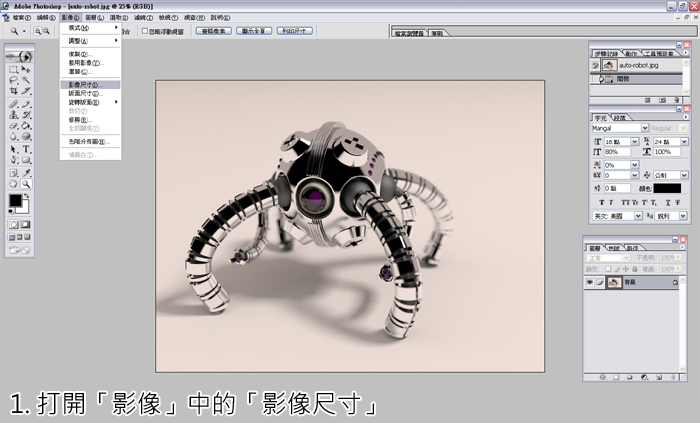Image resolution: width=700 pixels, height=423 pixels.
Task: Open the 英文: 美國 language dropdown
Action: point(638,216)
